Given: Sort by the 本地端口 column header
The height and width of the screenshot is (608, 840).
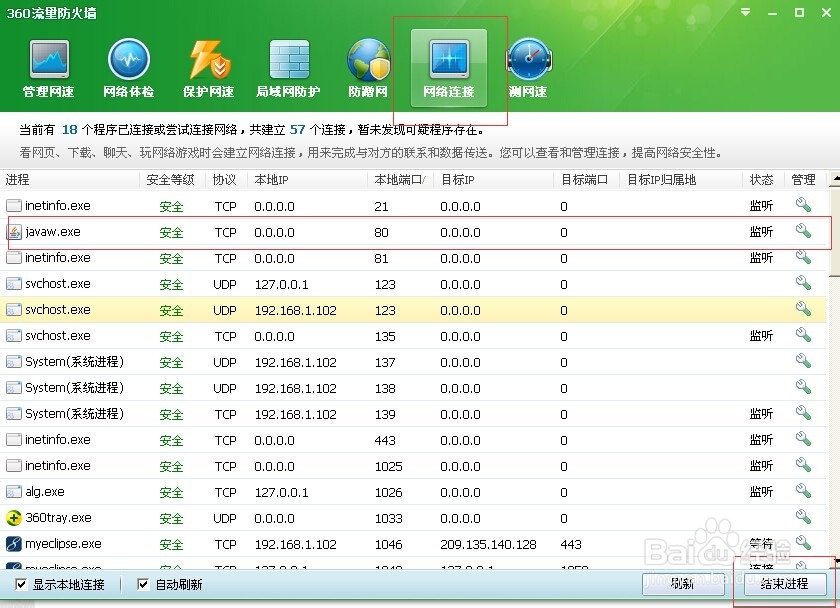Looking at the screenshot, I should (401, 180).
